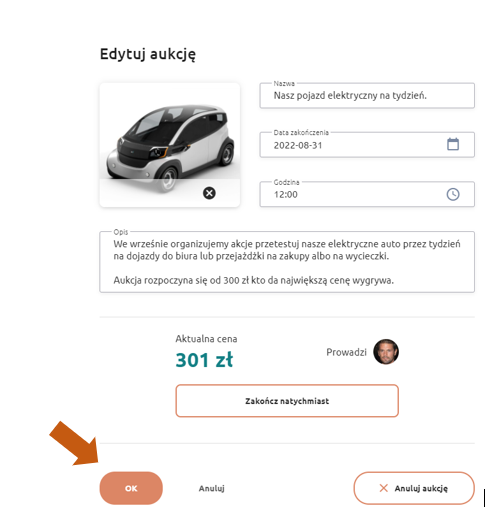Viewport: 490px width, 522px height.
Task: Click the 12:00 time field
Action: pyautogui.click(x=367, y=194)
